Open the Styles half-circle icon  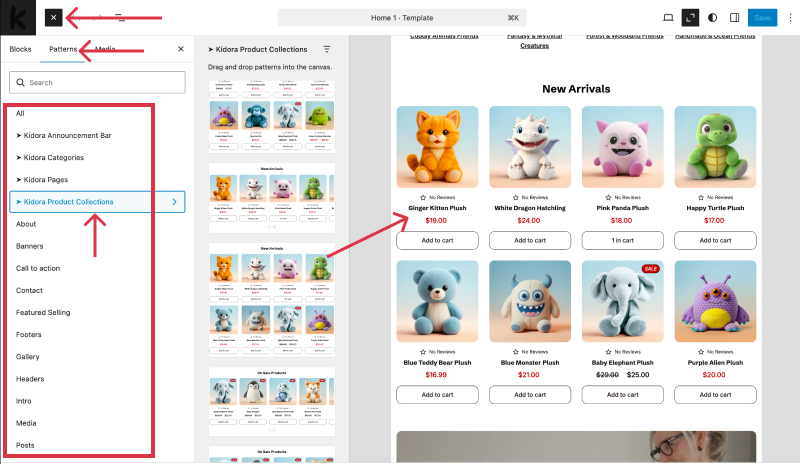[x=712, y=17]
